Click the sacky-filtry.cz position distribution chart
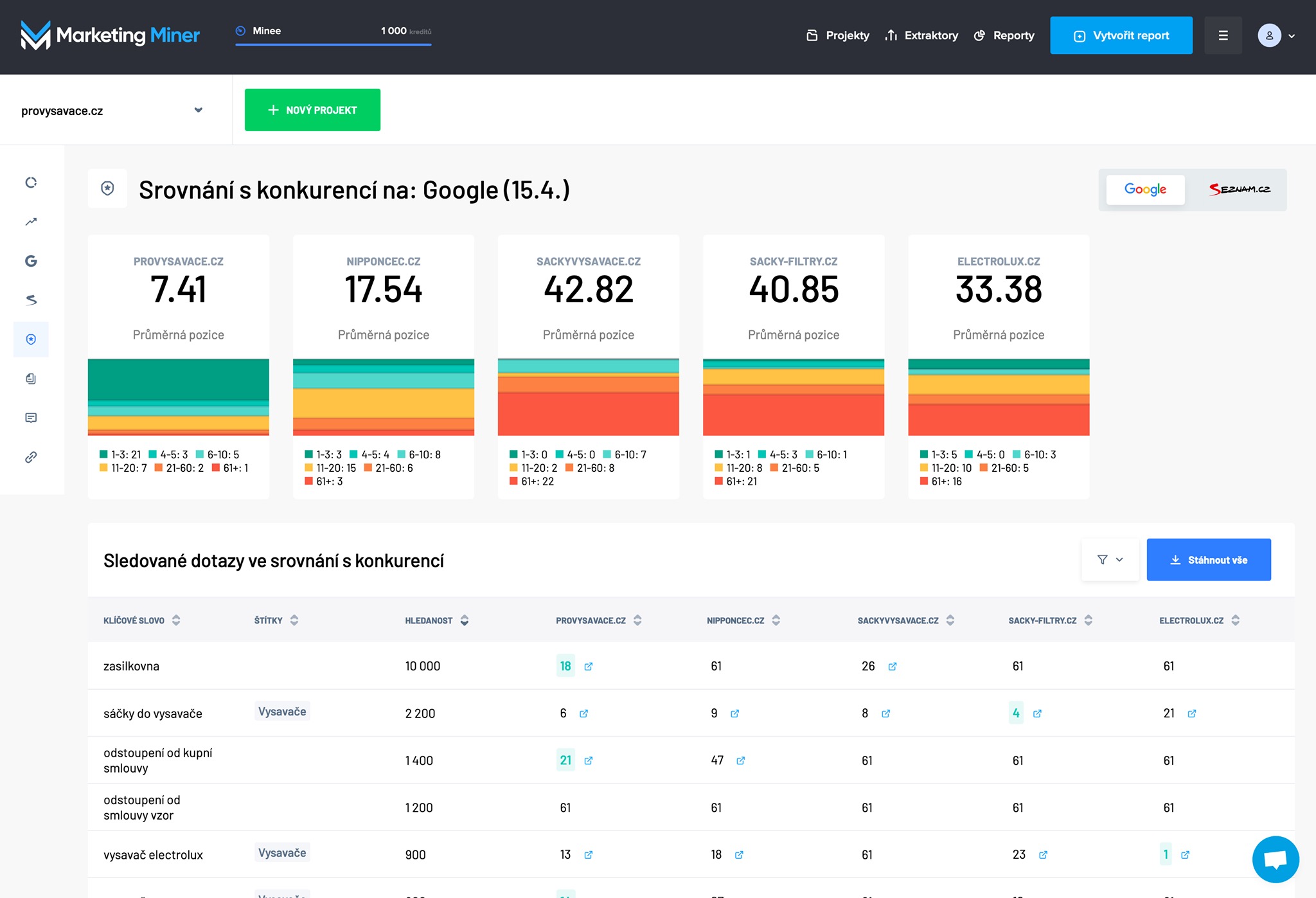Viewport: 1316px width, 898px height. pos(794,397)
